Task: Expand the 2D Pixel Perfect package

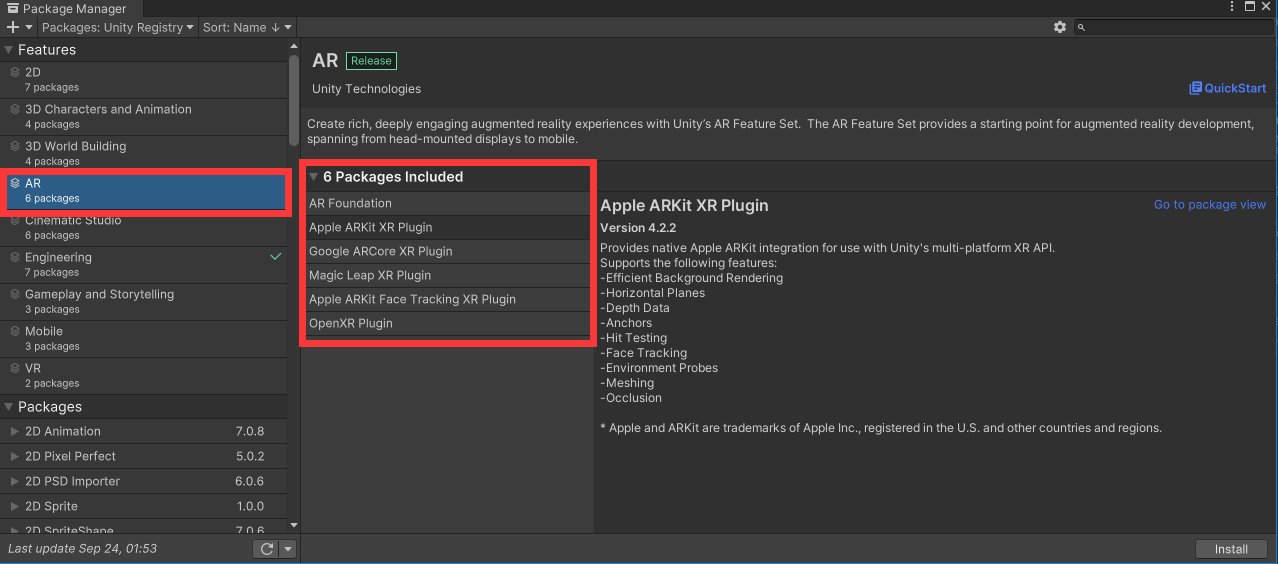Action: [x=14, y=456]
